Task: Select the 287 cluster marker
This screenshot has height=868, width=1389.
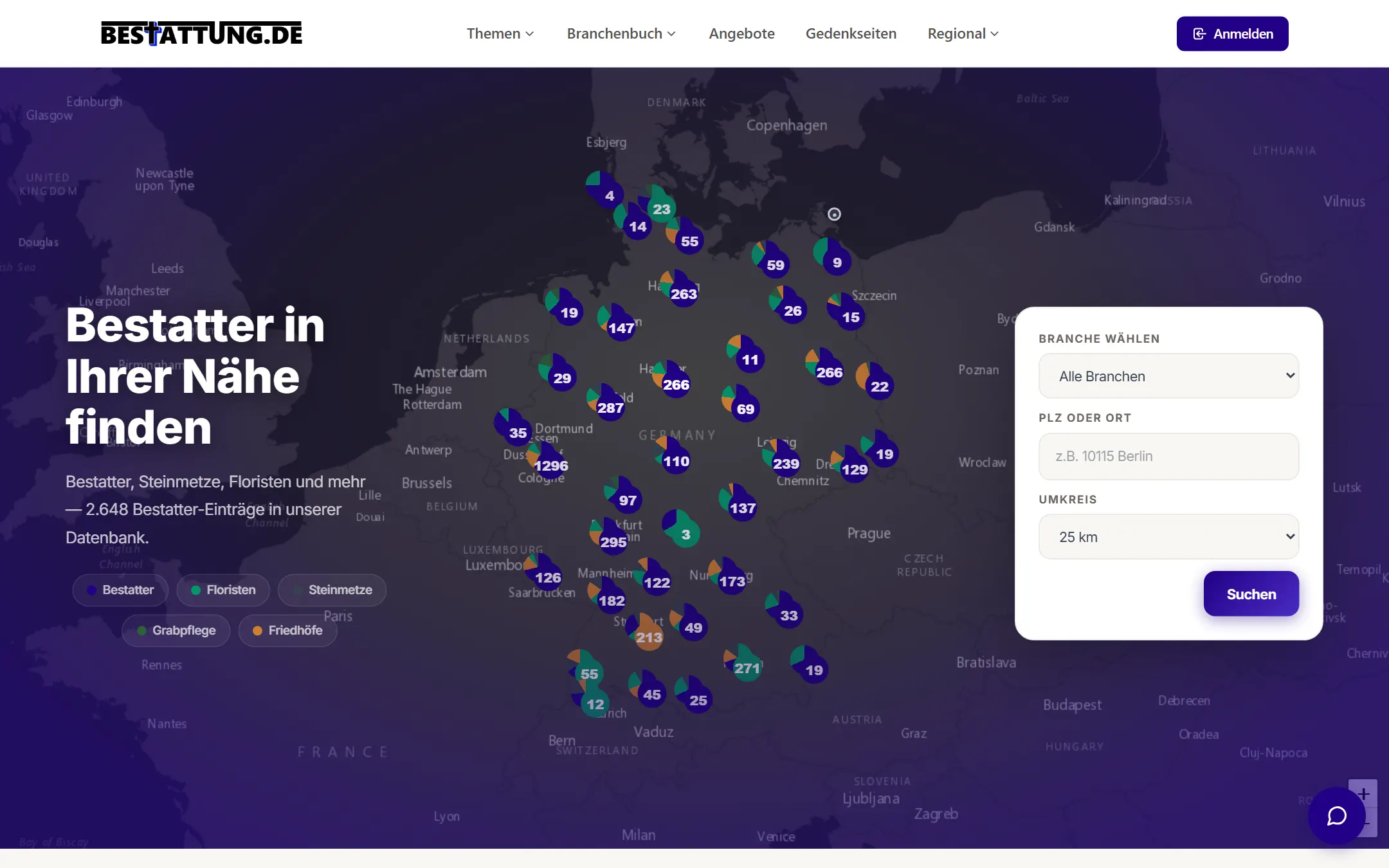Action: tap(606, 402)
